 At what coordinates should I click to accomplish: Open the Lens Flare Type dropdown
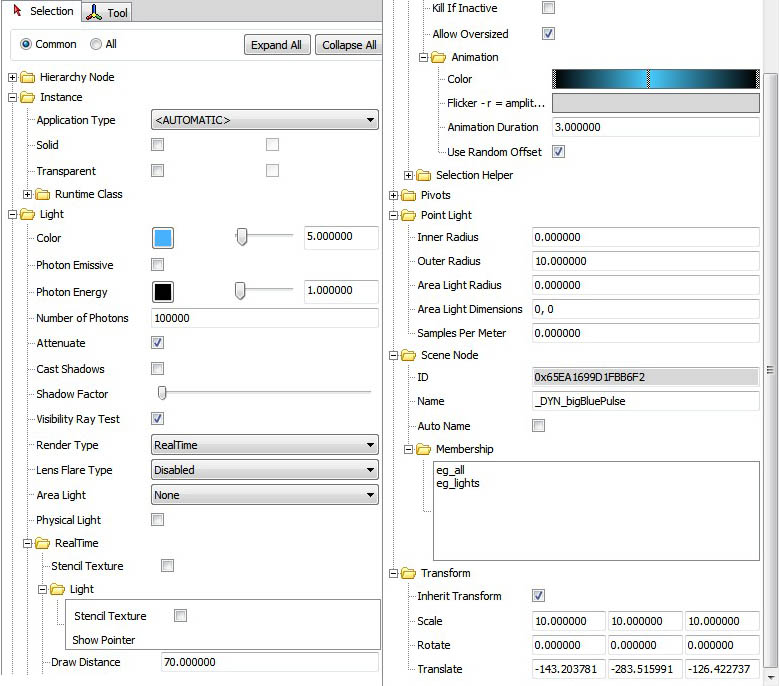pyautogui.click(x=265, y=470)
